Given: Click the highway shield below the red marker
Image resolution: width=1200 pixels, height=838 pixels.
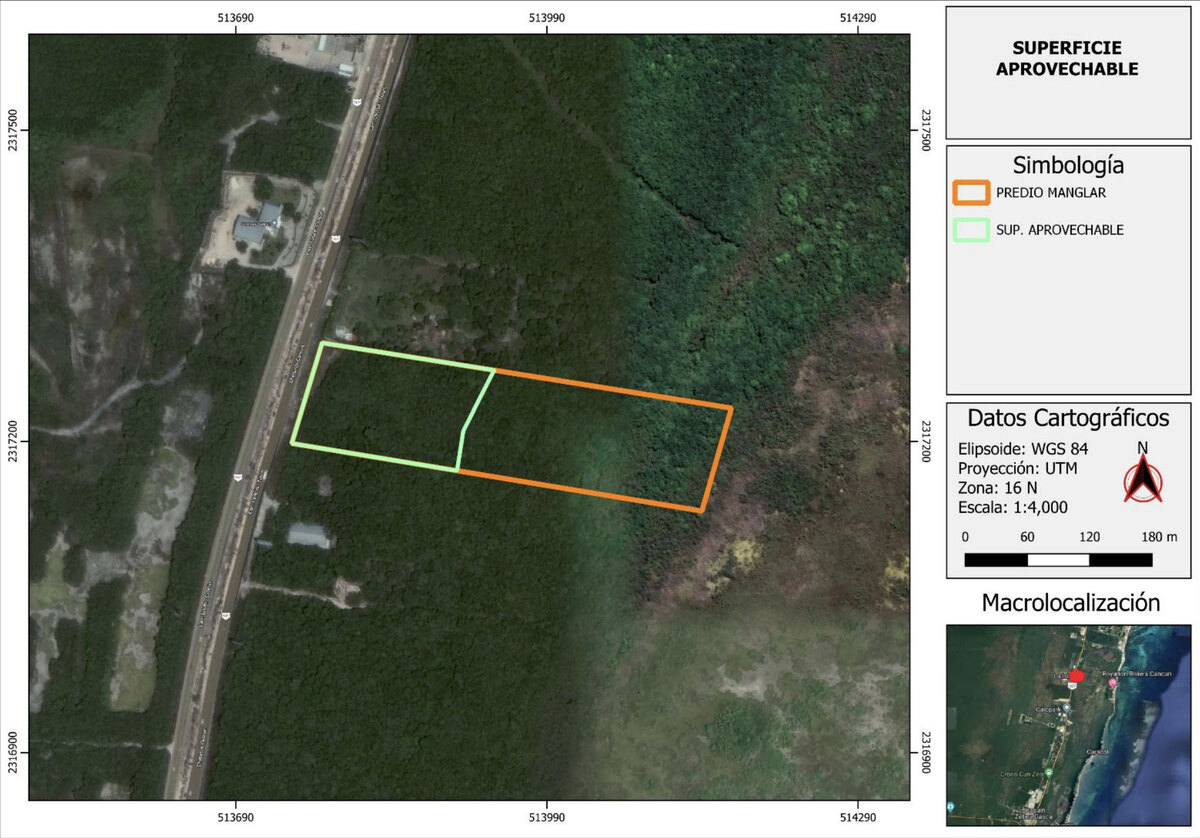Looking at the screenshot, I should click(x=1072, y=687).
